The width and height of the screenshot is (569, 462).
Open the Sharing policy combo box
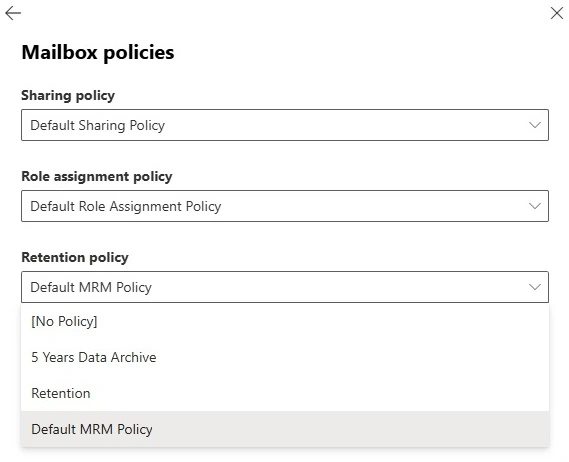pos(285,125)
